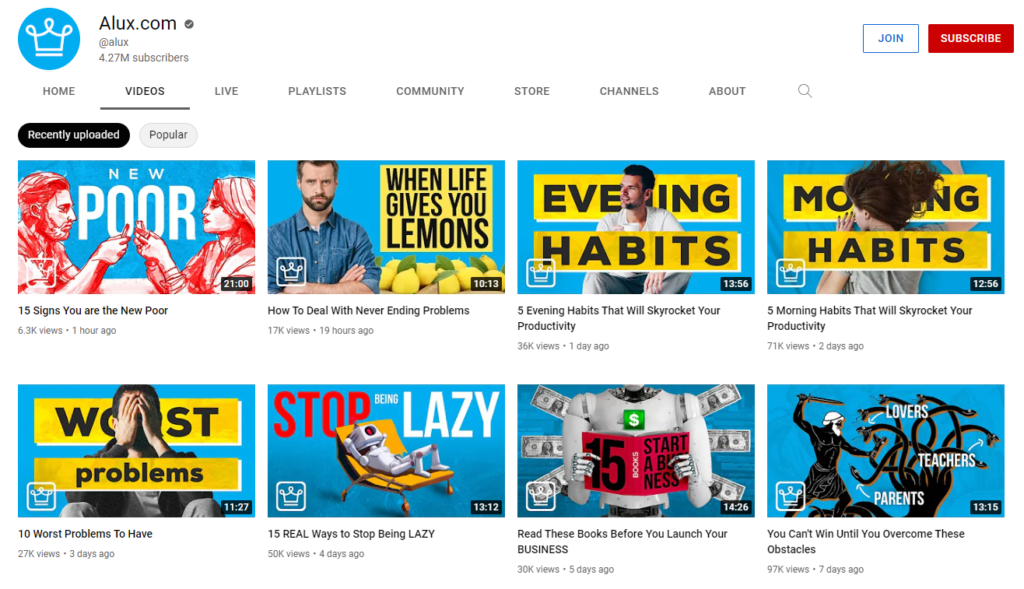
Task: Click crown watermark on Lemons thumbnail
Action: [x=291, y=272]
